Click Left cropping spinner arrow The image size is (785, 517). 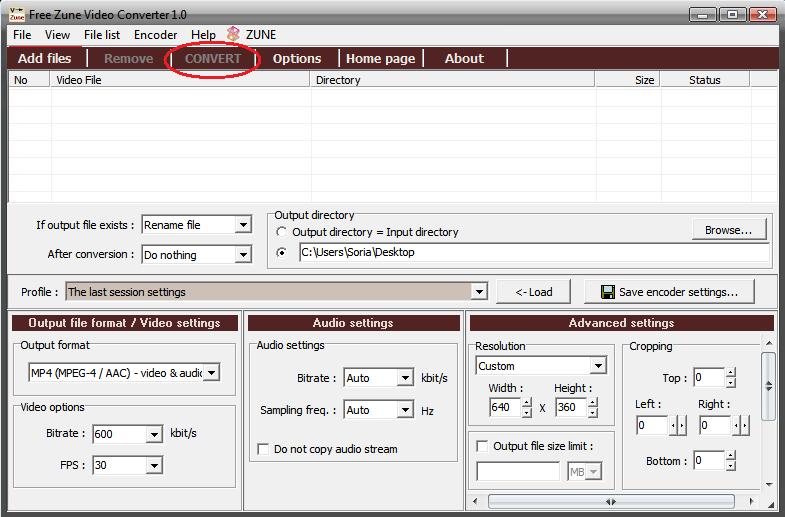coord(677,426)
